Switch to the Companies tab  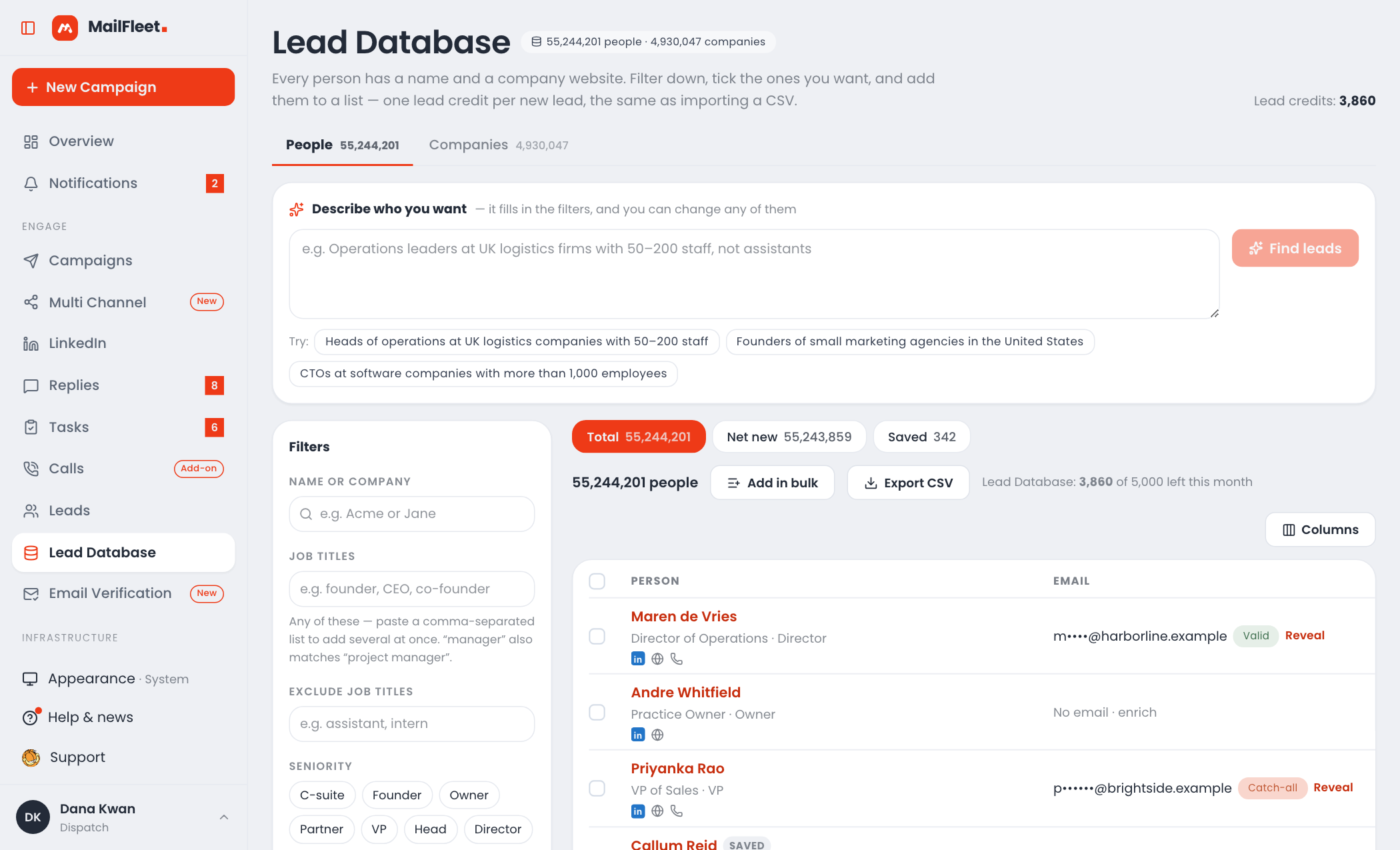[x=498, y=145]
